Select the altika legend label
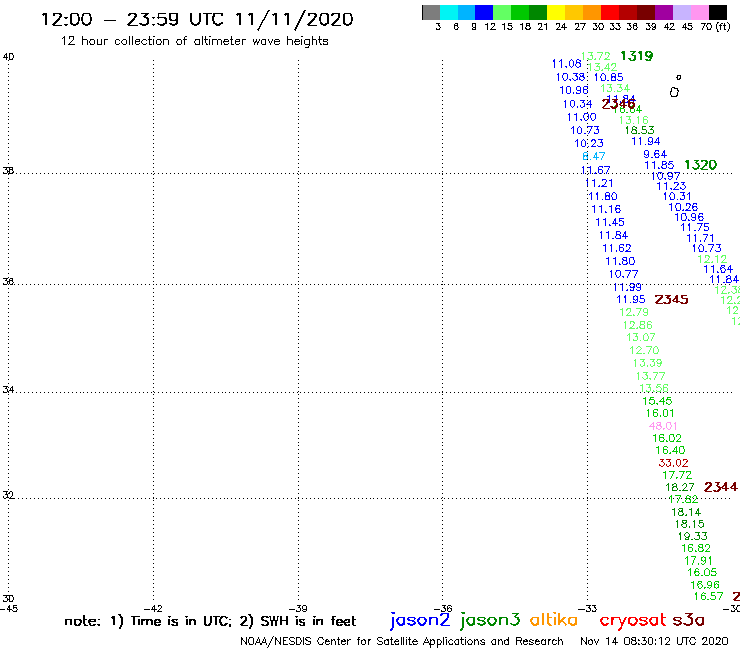Viewport: 740px width, 650px height. [x=554, y=619]
